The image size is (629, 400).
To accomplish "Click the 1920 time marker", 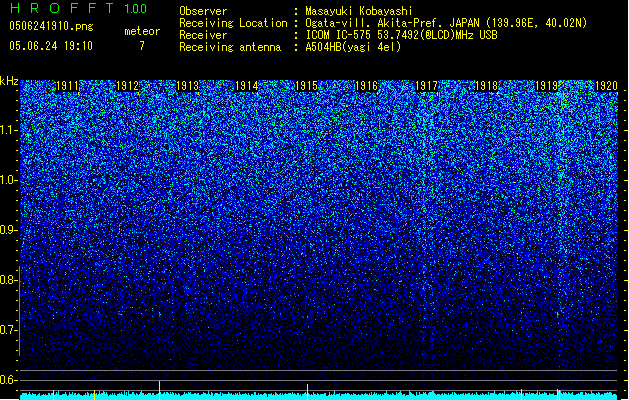I will coord(606,86).
